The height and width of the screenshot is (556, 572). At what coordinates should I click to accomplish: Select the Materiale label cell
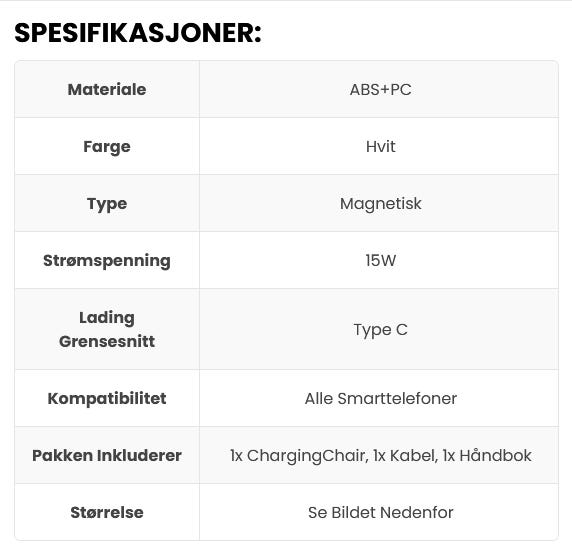107,89
